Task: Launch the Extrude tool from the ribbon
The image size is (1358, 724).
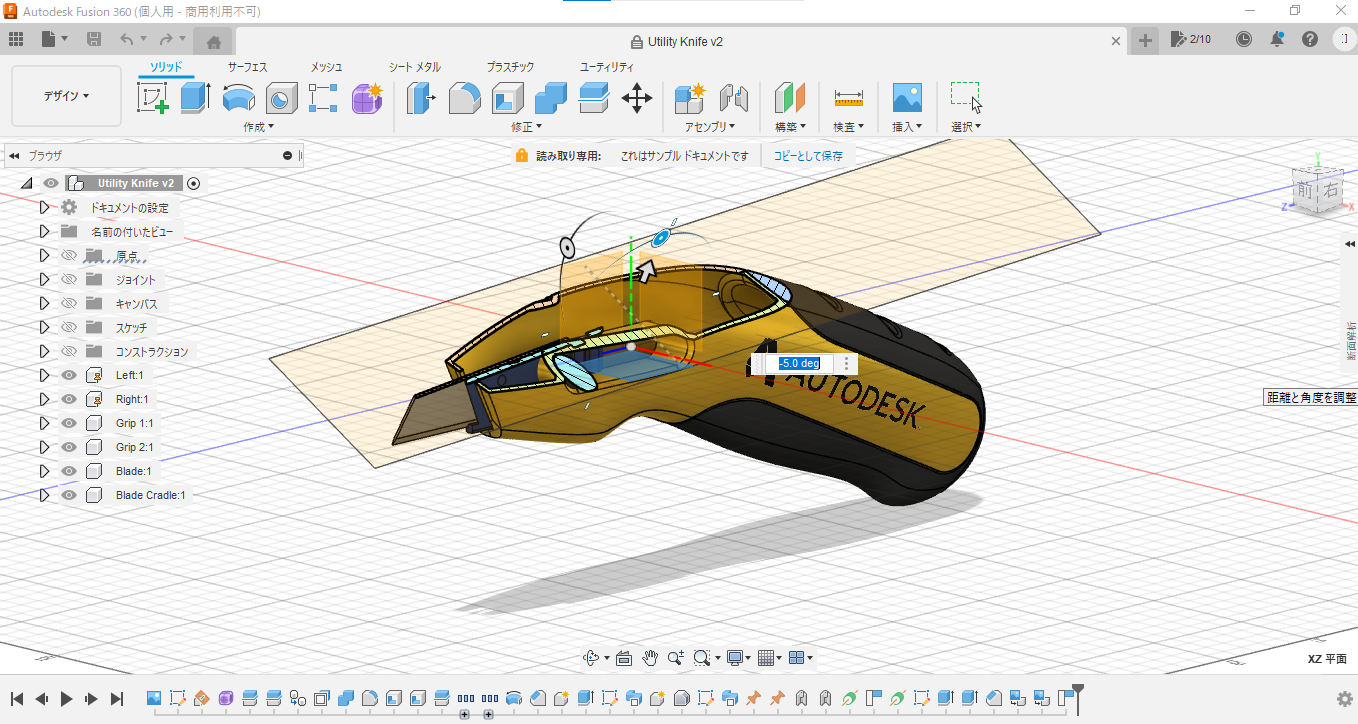Action: 193,97
